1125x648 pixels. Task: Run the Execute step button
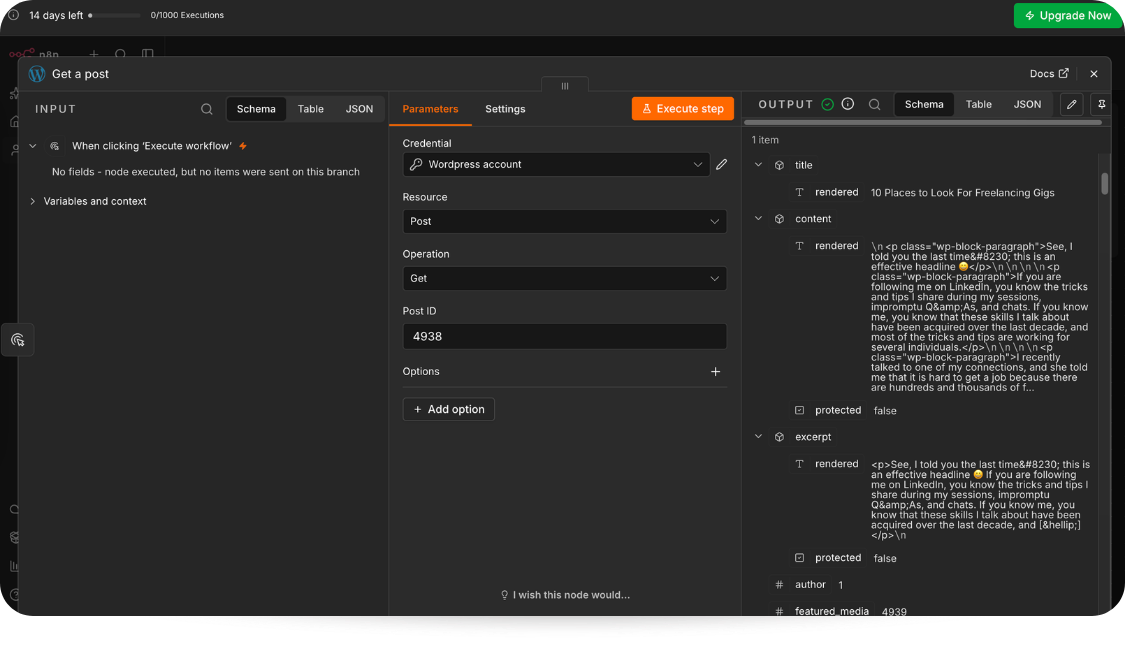682,109
